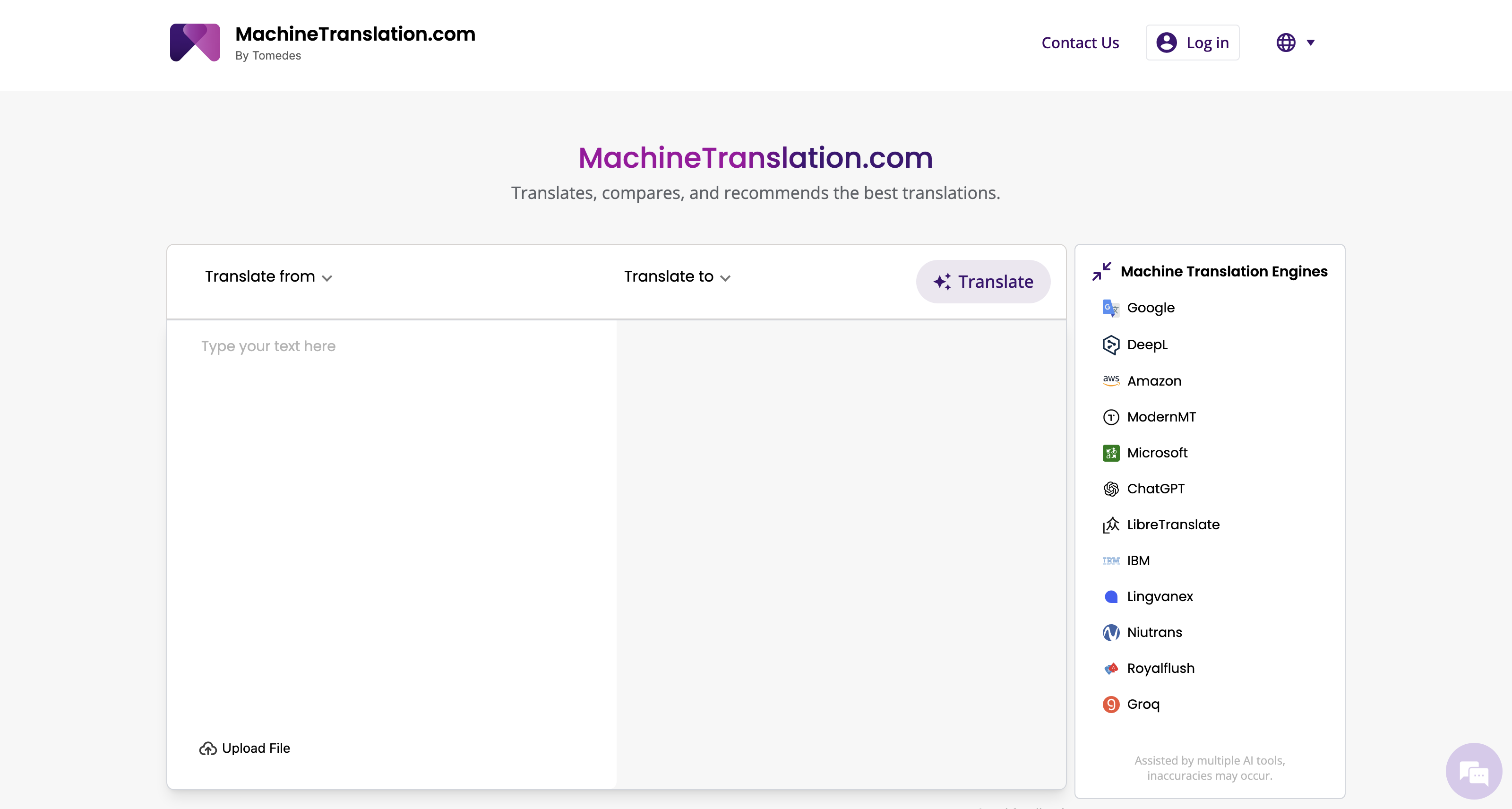Click the Microsoft engine label

tap(1157, 453)
